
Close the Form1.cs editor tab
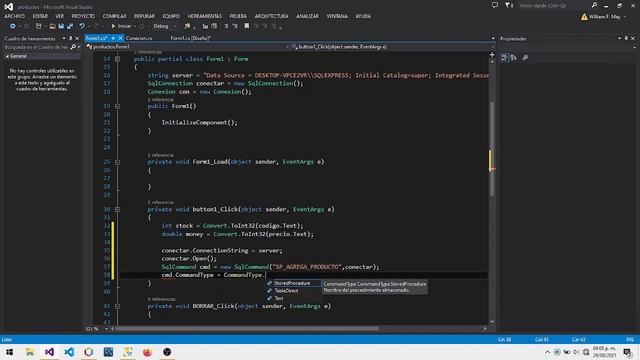click(x=120, y=38)
